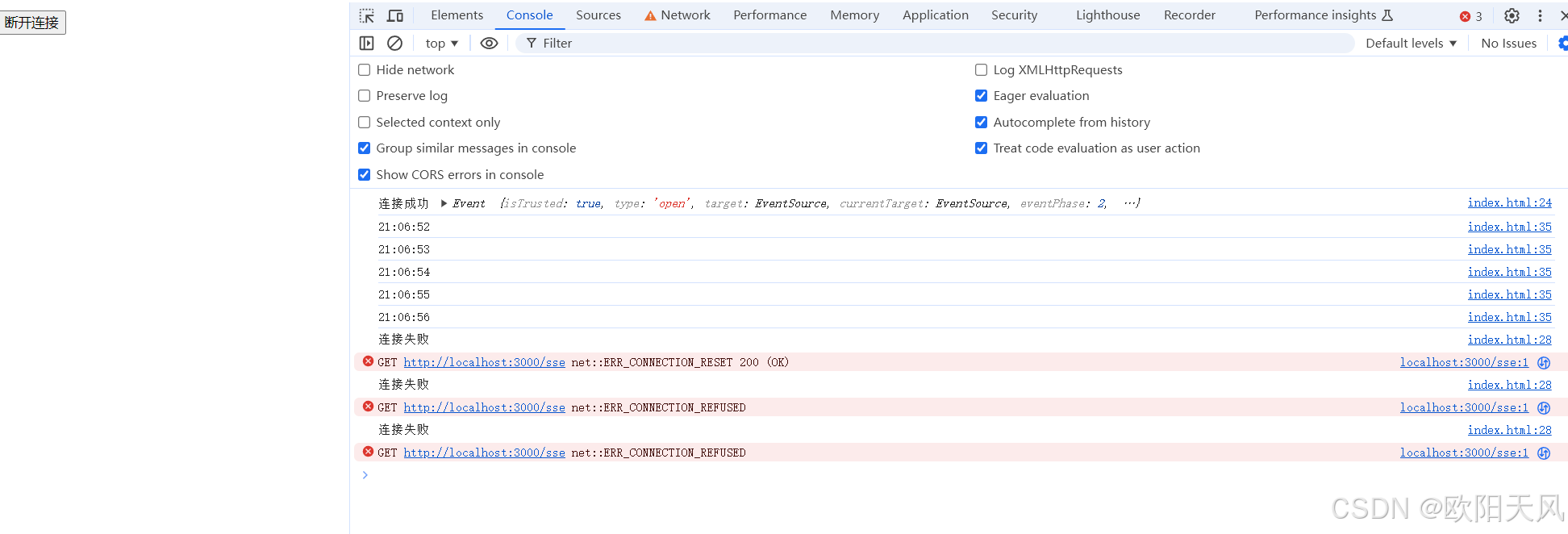1568x534 pixels.
Task: Select the 21:06:54 log entry
Action: click(404, 273)
